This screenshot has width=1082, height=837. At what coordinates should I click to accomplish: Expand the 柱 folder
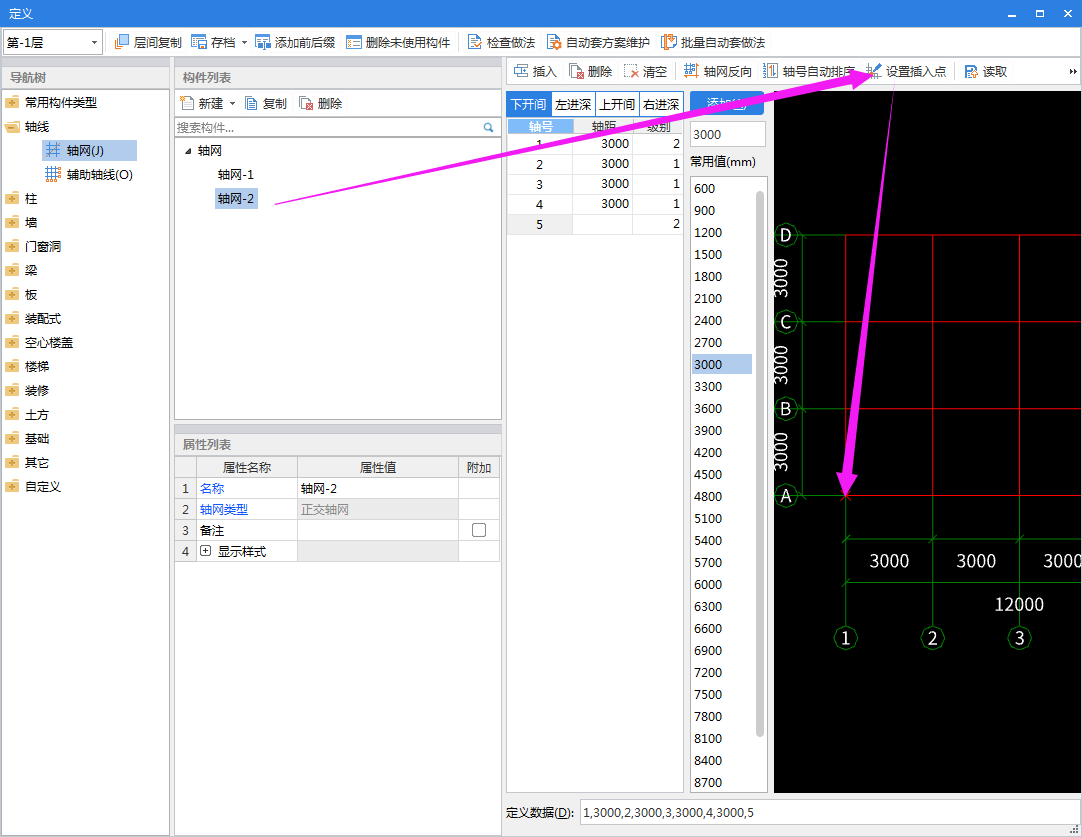pyautogui.click(x=12, y=199)
